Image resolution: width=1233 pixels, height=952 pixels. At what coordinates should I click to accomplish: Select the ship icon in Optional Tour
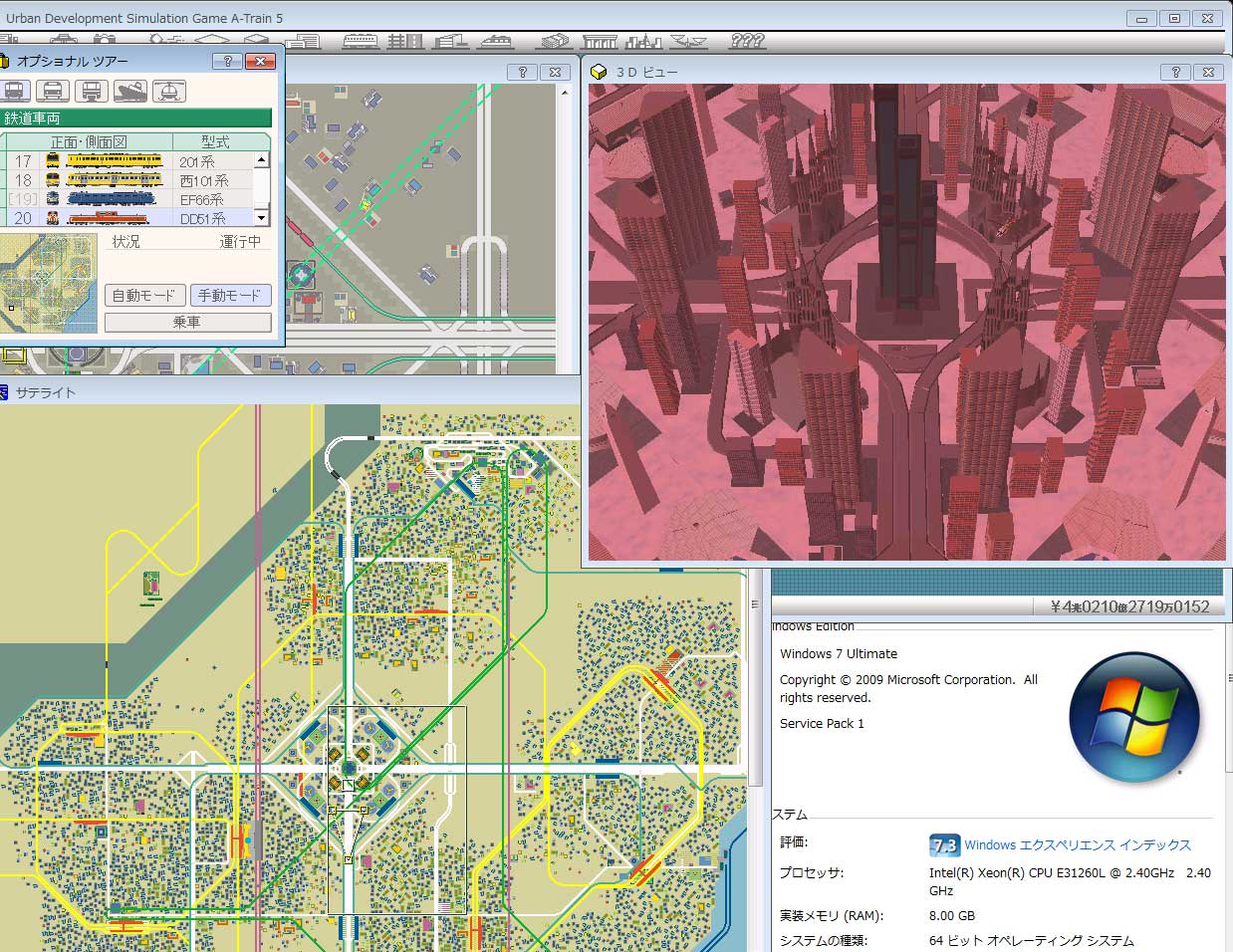tap(130, 91)
